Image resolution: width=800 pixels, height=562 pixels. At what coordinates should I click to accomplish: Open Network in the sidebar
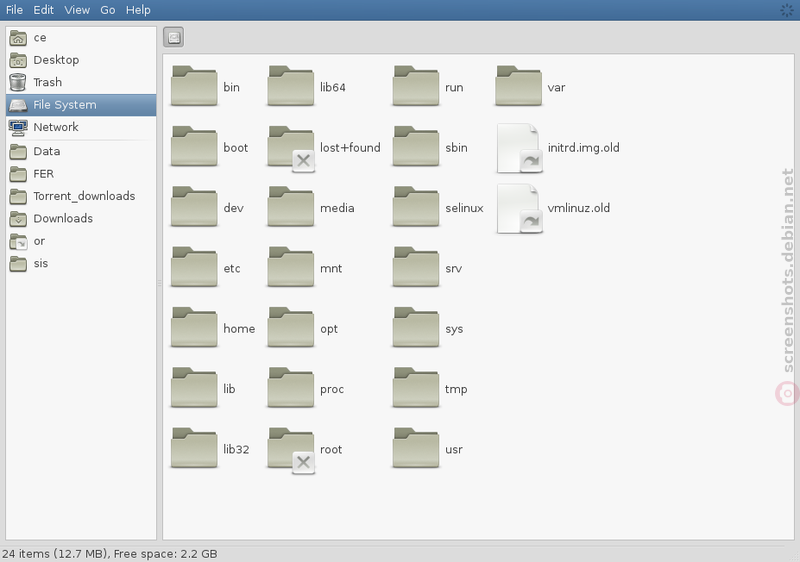click(81, 127)
